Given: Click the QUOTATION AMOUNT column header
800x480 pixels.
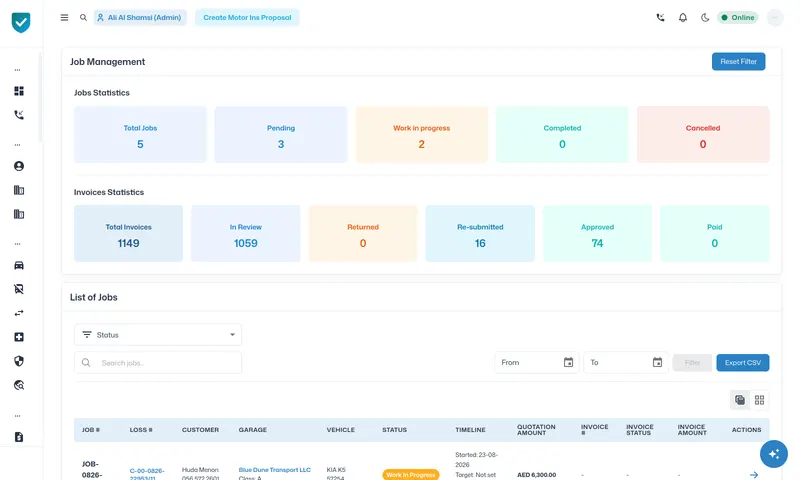Looking at the screenshot, I should (536, 430).
